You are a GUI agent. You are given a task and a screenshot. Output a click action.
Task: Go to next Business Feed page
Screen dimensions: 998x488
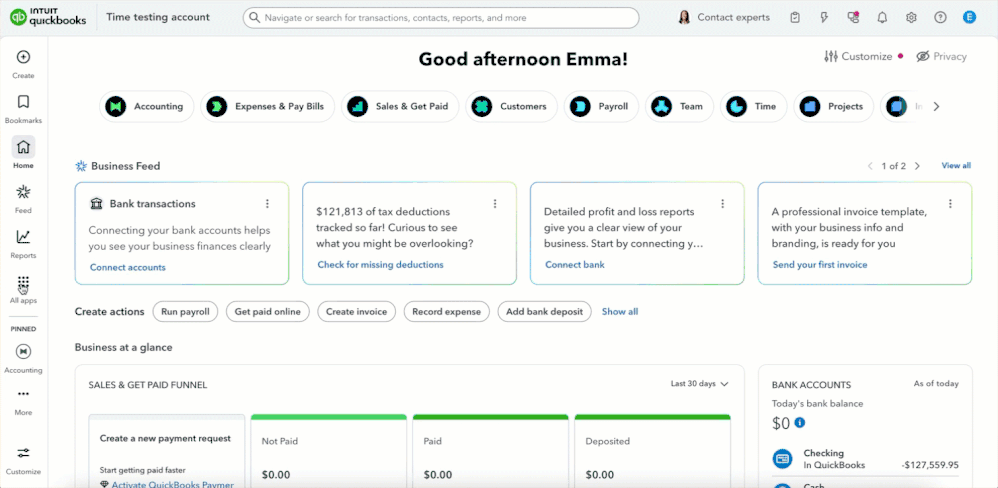(917, 166)
